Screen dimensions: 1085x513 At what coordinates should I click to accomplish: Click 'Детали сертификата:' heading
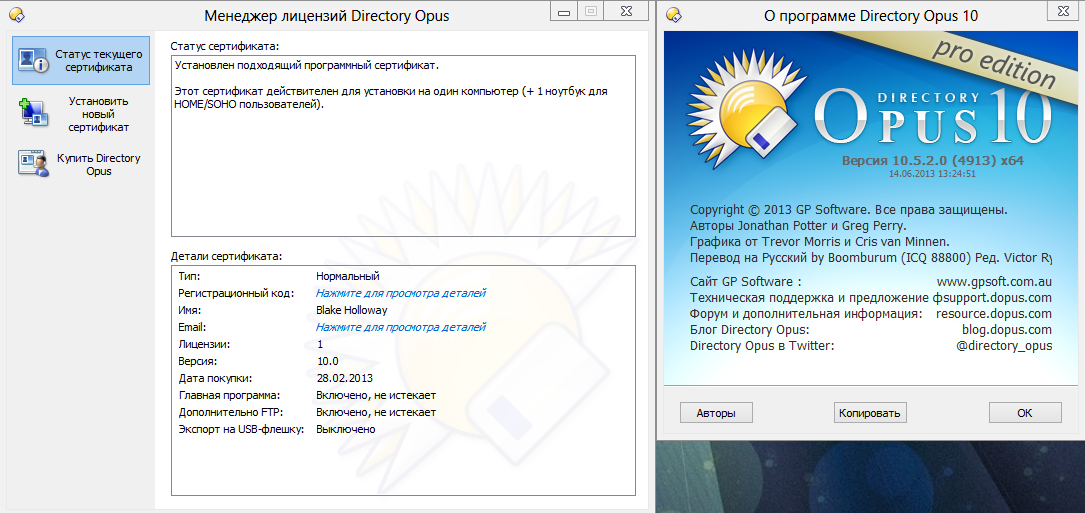pos(227,256)
